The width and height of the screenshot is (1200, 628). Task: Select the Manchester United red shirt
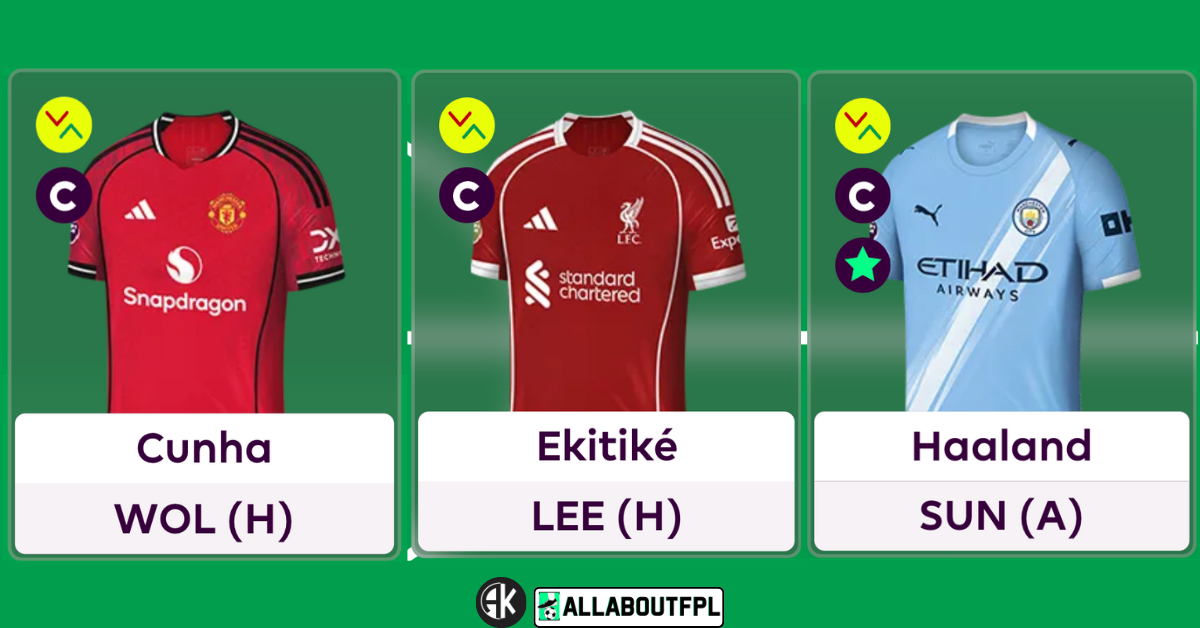(207, 262)
